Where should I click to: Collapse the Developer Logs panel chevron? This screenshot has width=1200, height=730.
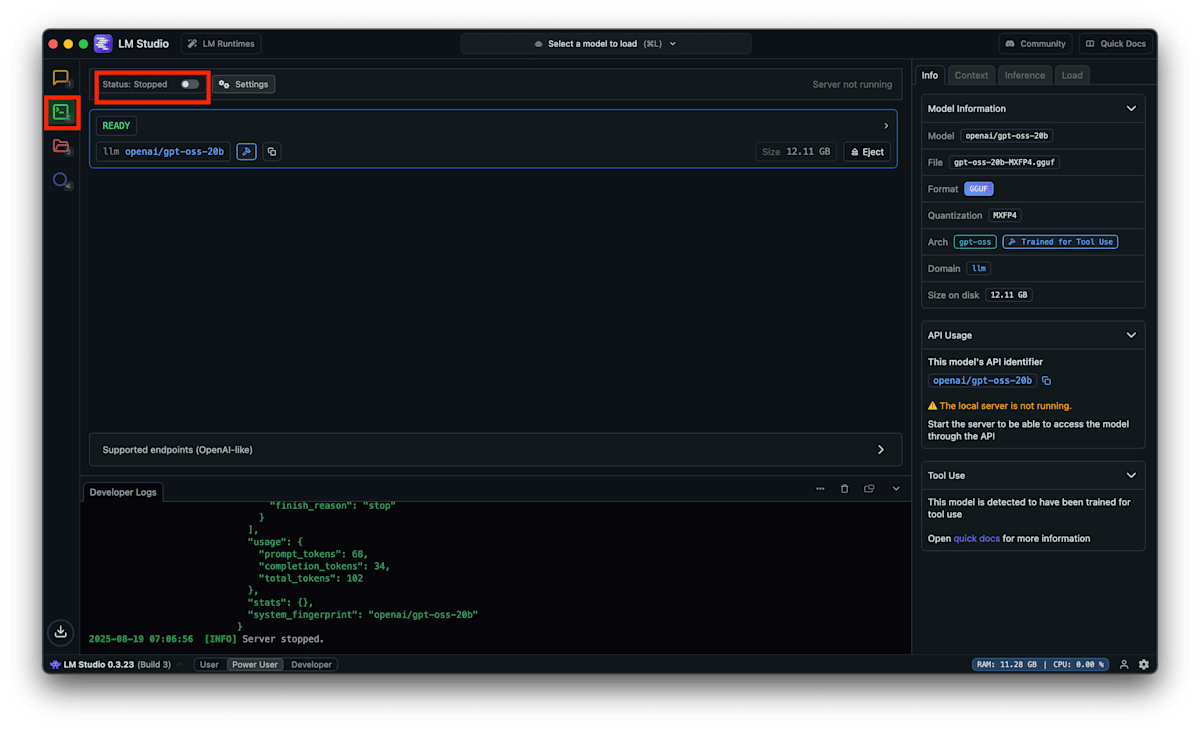point(896,489)
